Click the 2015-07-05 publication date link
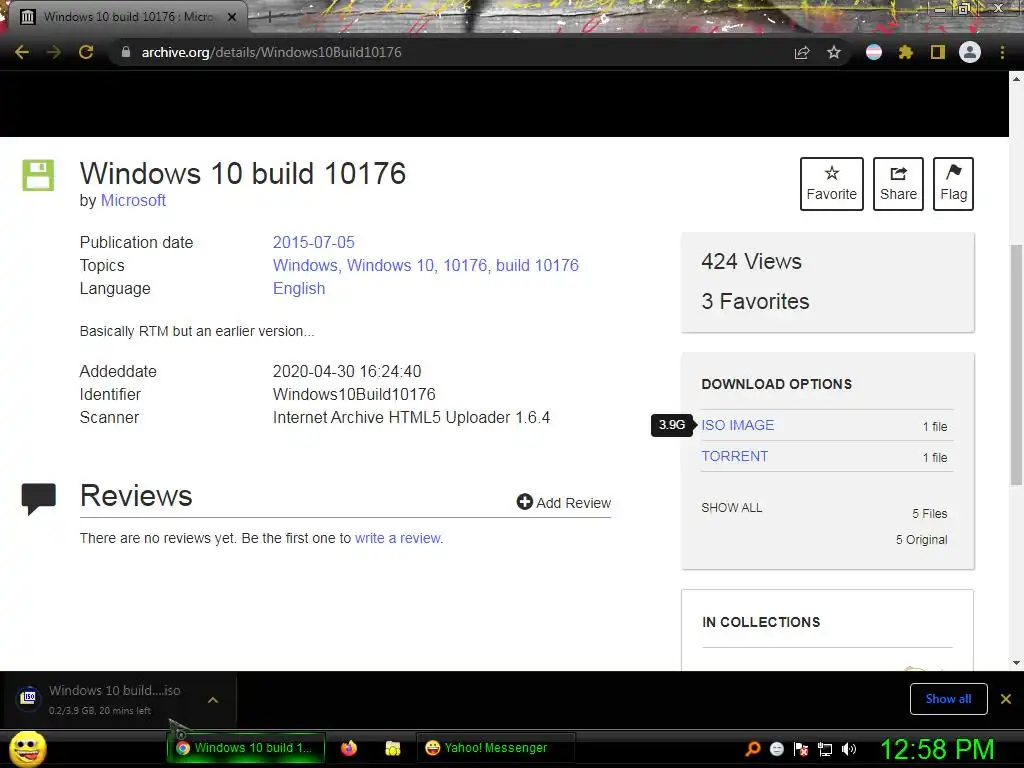Screen dimensions: 1024x768 (x=313, y=242)
